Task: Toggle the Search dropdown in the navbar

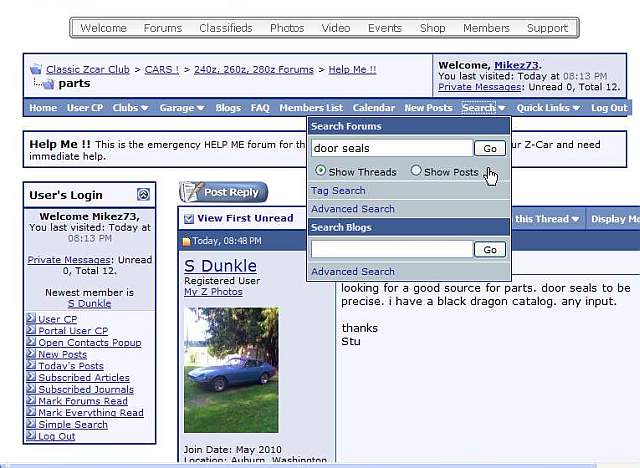Action: [x=484, y=108]
